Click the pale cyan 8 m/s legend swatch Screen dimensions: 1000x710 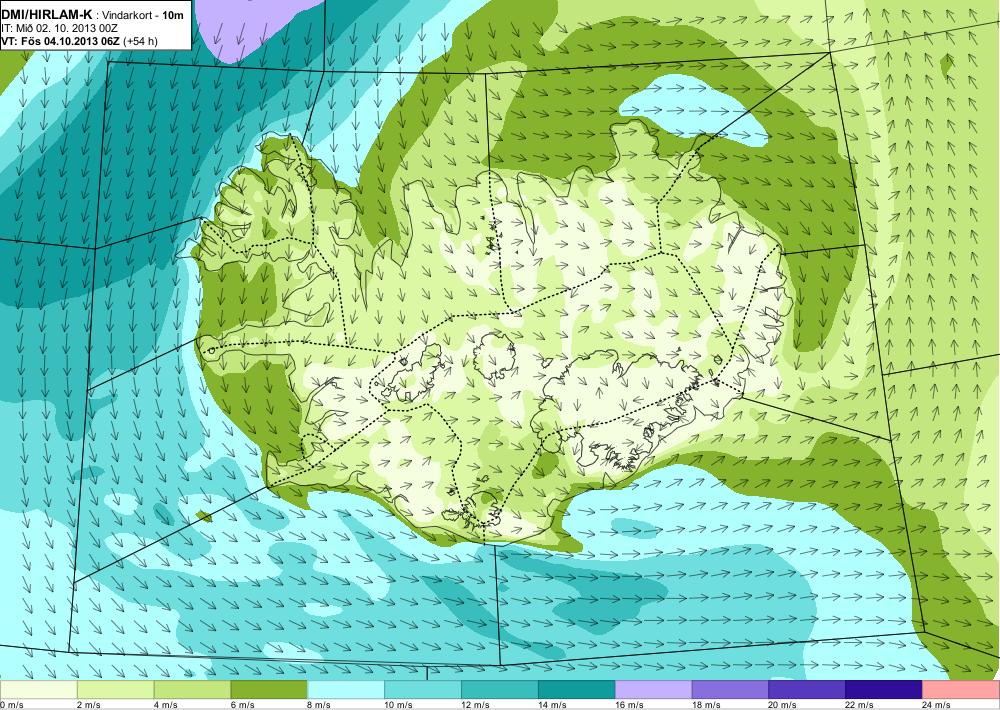pos(346,690)
